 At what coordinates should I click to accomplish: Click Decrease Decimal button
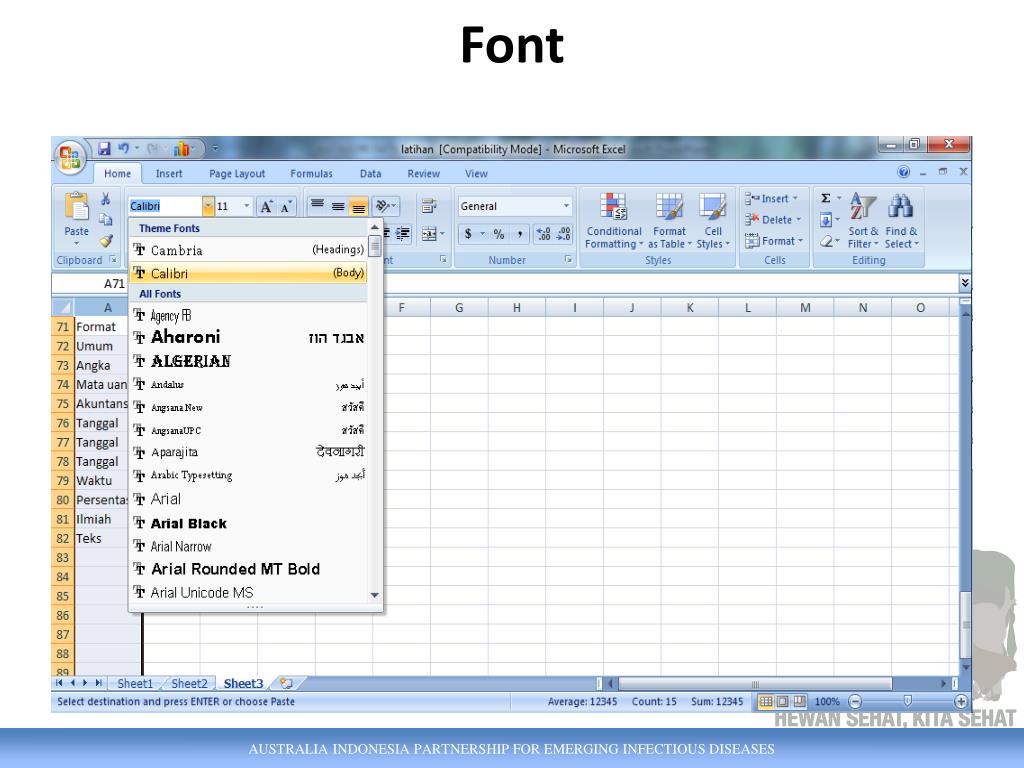[x=564, y=234]
